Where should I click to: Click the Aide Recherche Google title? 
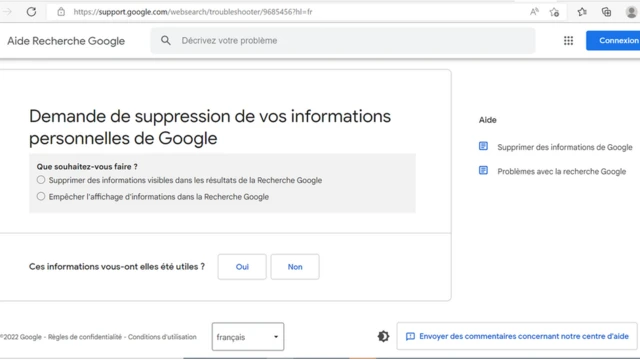point(66,41)
